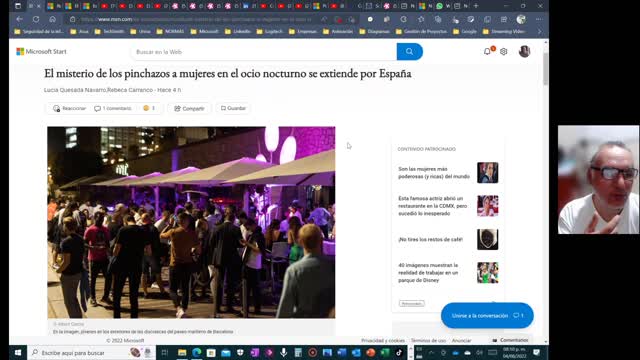Open the TikTok taskbar icon
The width and height of the screenshot is (640, 360).
pyautogui.click(x=399, y=352)
